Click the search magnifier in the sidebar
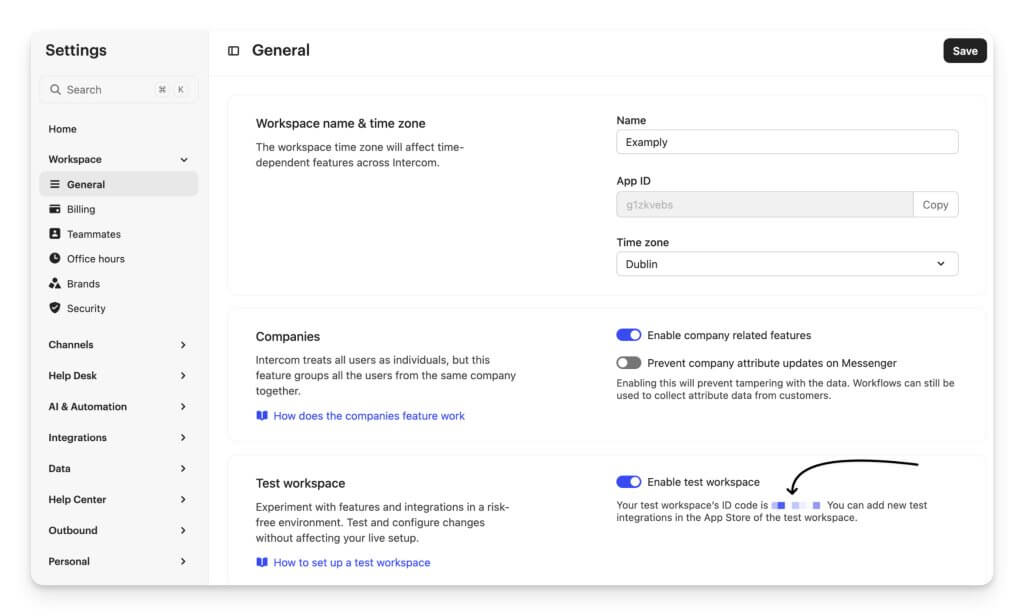1024x616 pixels. (56, 89)
